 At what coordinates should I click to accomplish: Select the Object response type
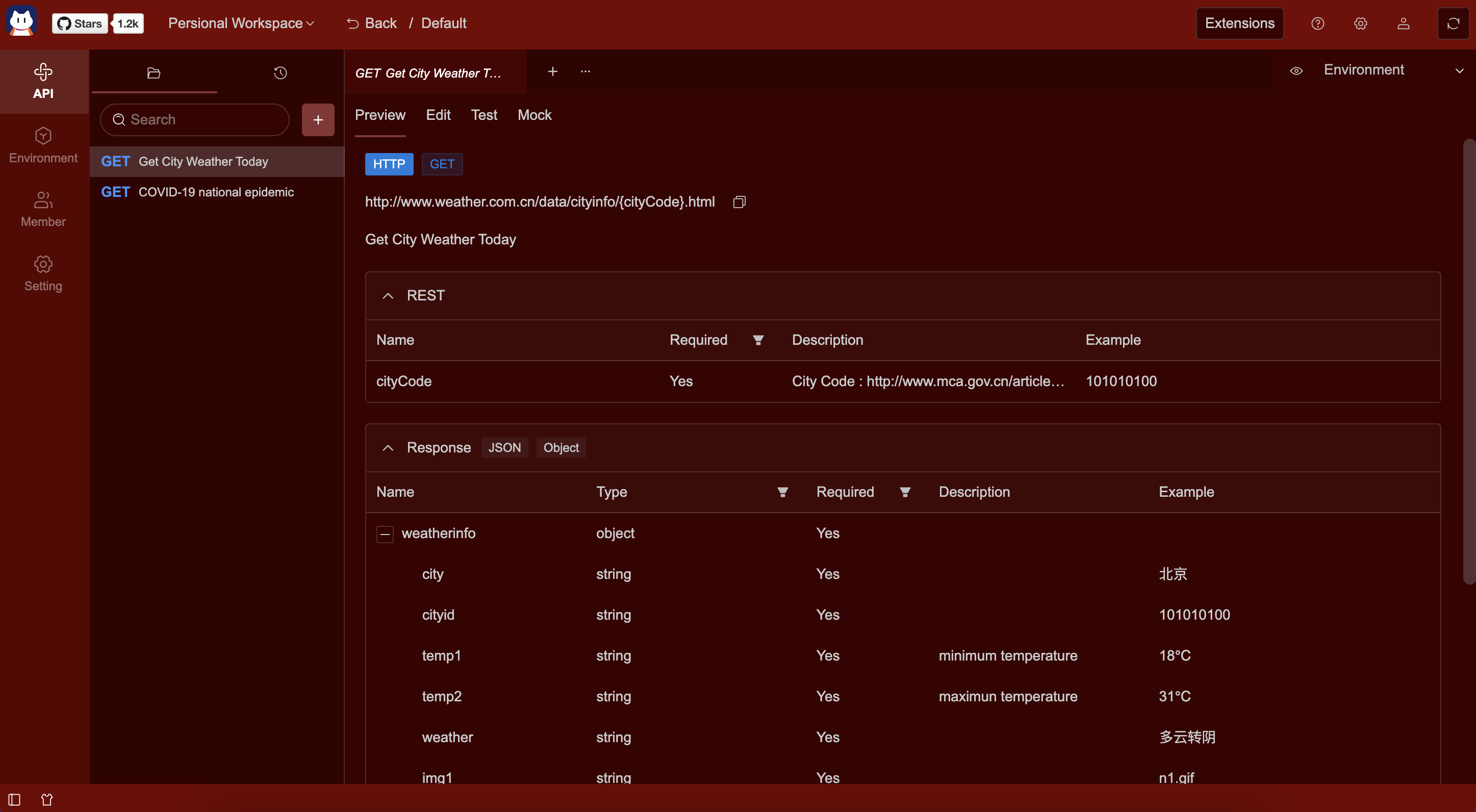[x=561, y=448]
